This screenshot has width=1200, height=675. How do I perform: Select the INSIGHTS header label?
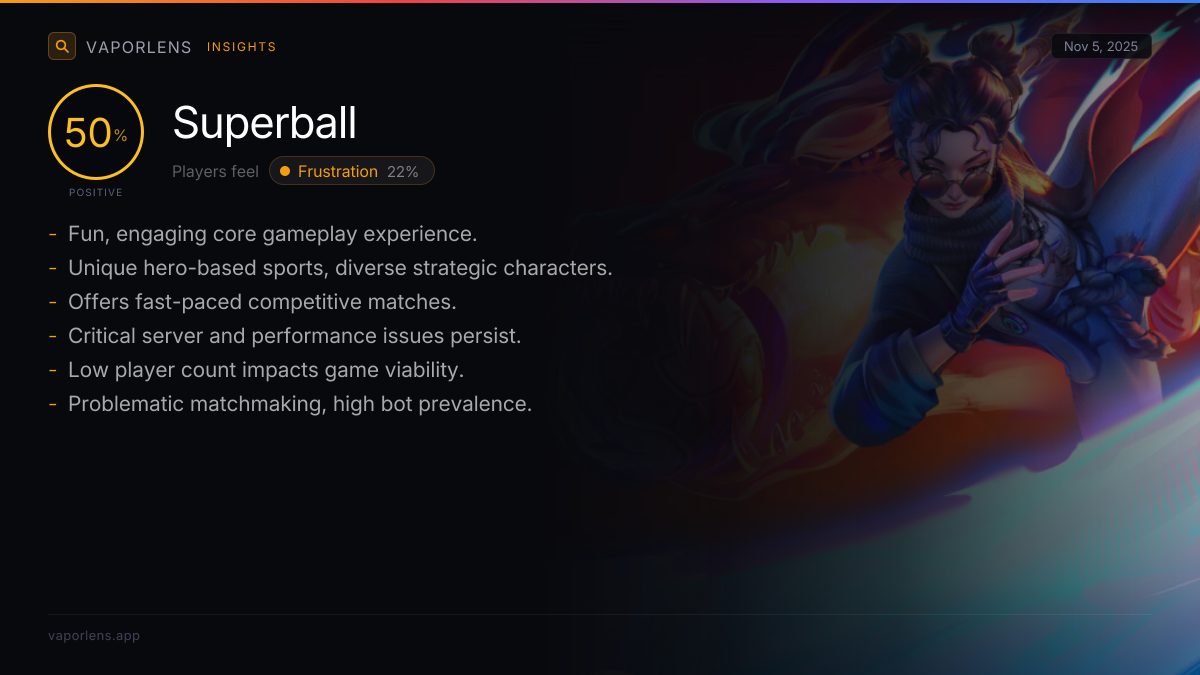[x=242, y=47]
